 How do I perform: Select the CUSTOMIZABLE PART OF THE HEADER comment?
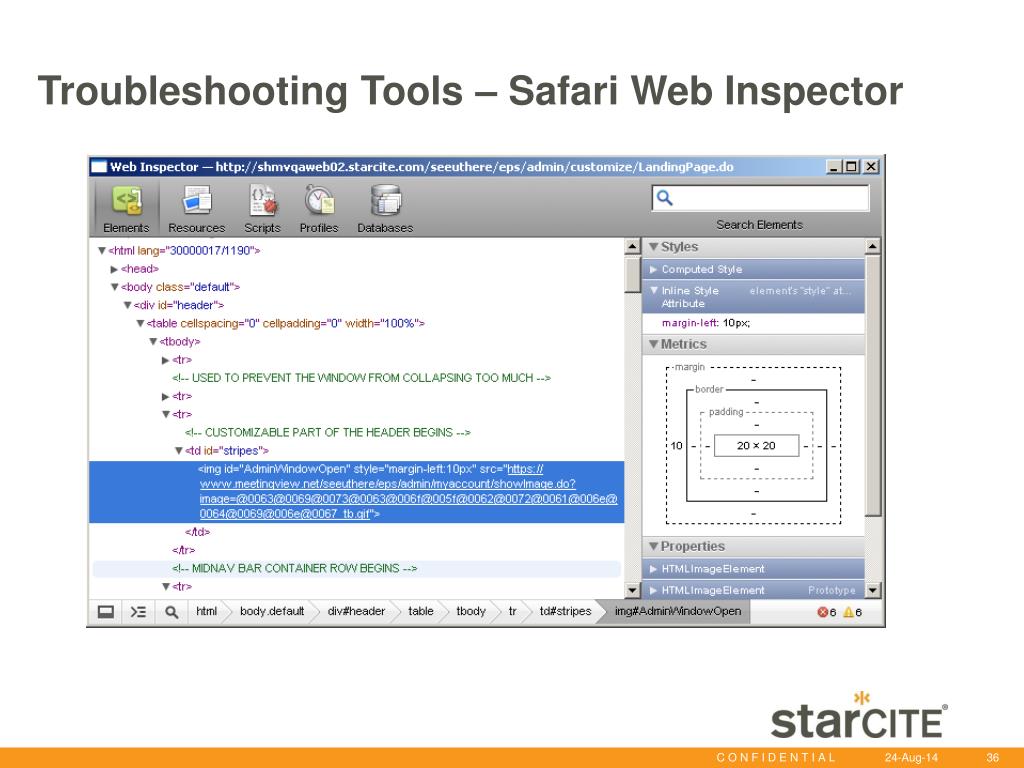[328, 432]
